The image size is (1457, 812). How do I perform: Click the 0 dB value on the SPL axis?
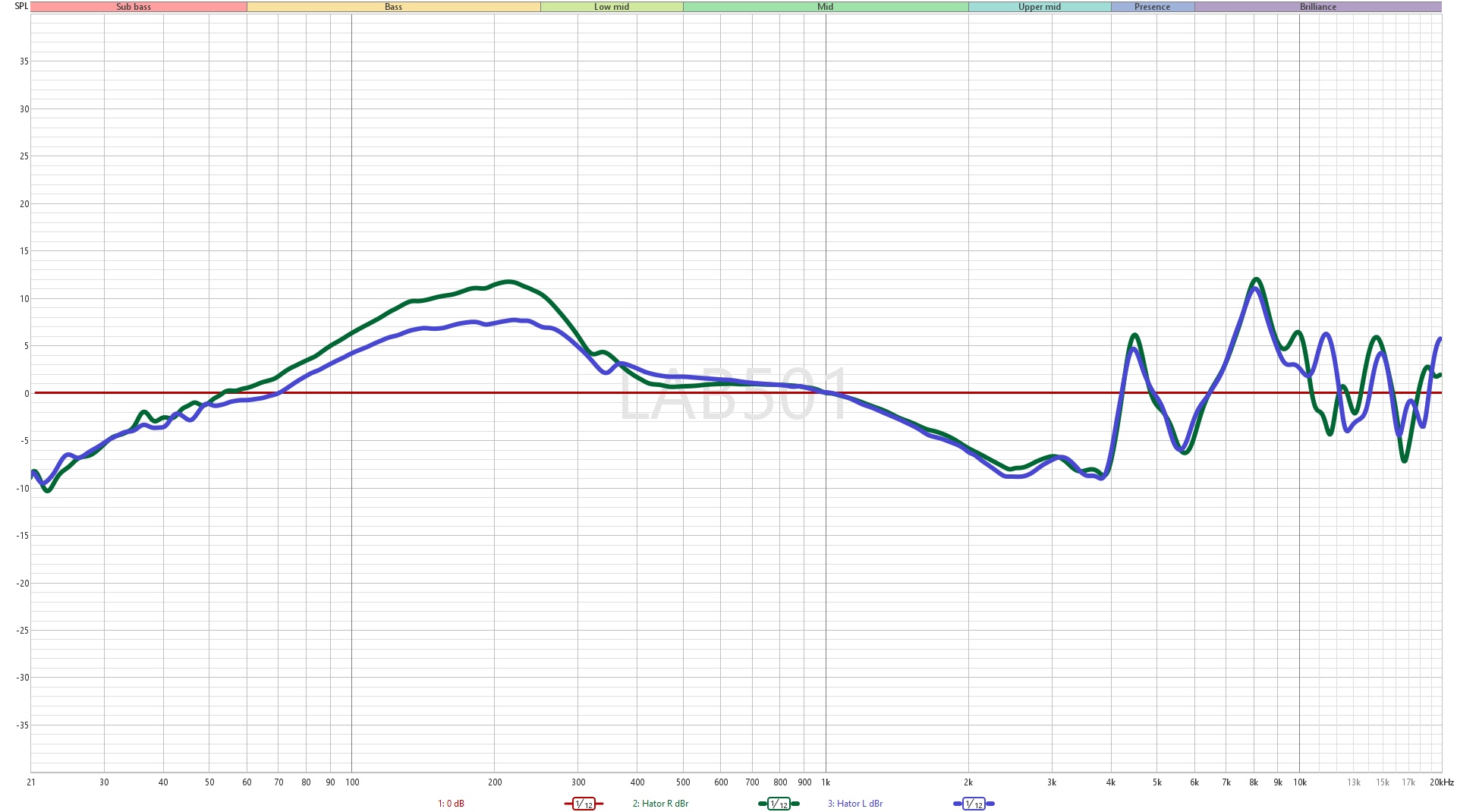click(x=27, y=394)
